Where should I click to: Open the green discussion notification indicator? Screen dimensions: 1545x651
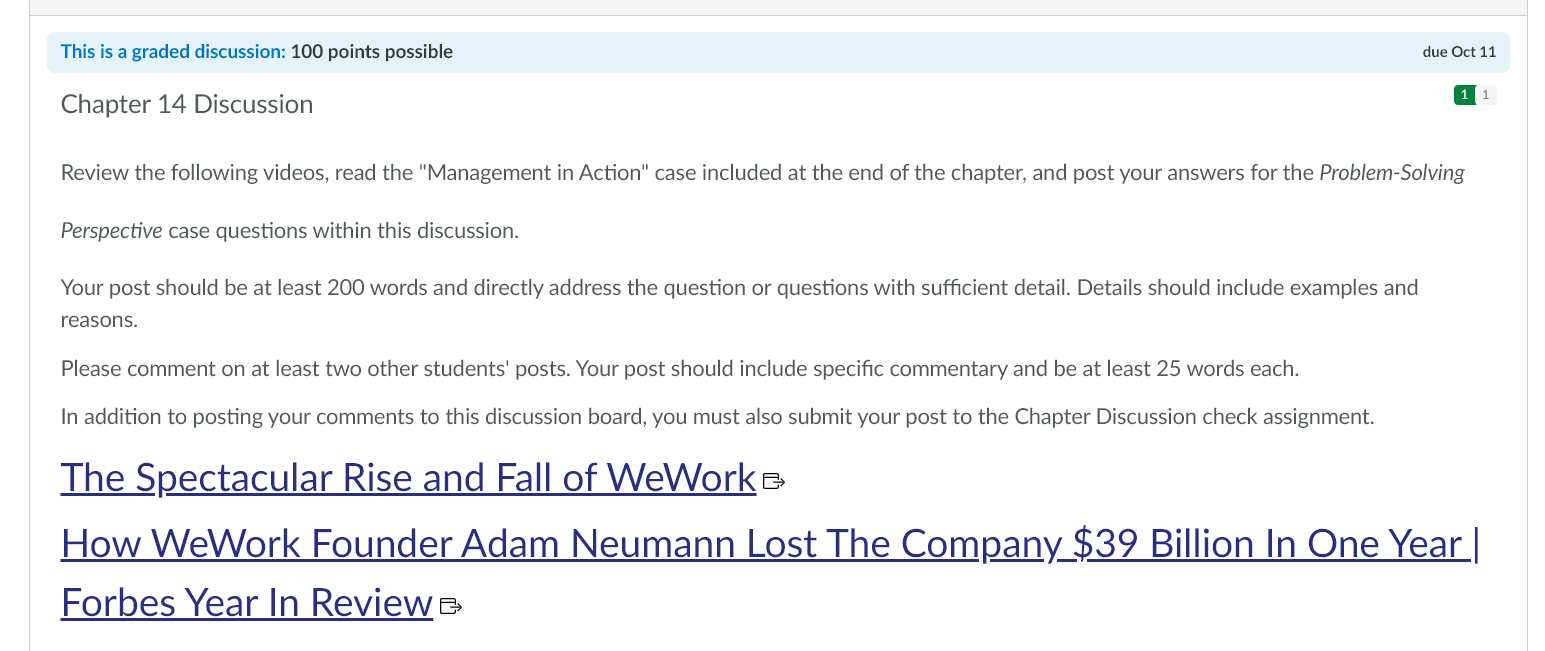pyautogui.click(x=1463, y=94)
